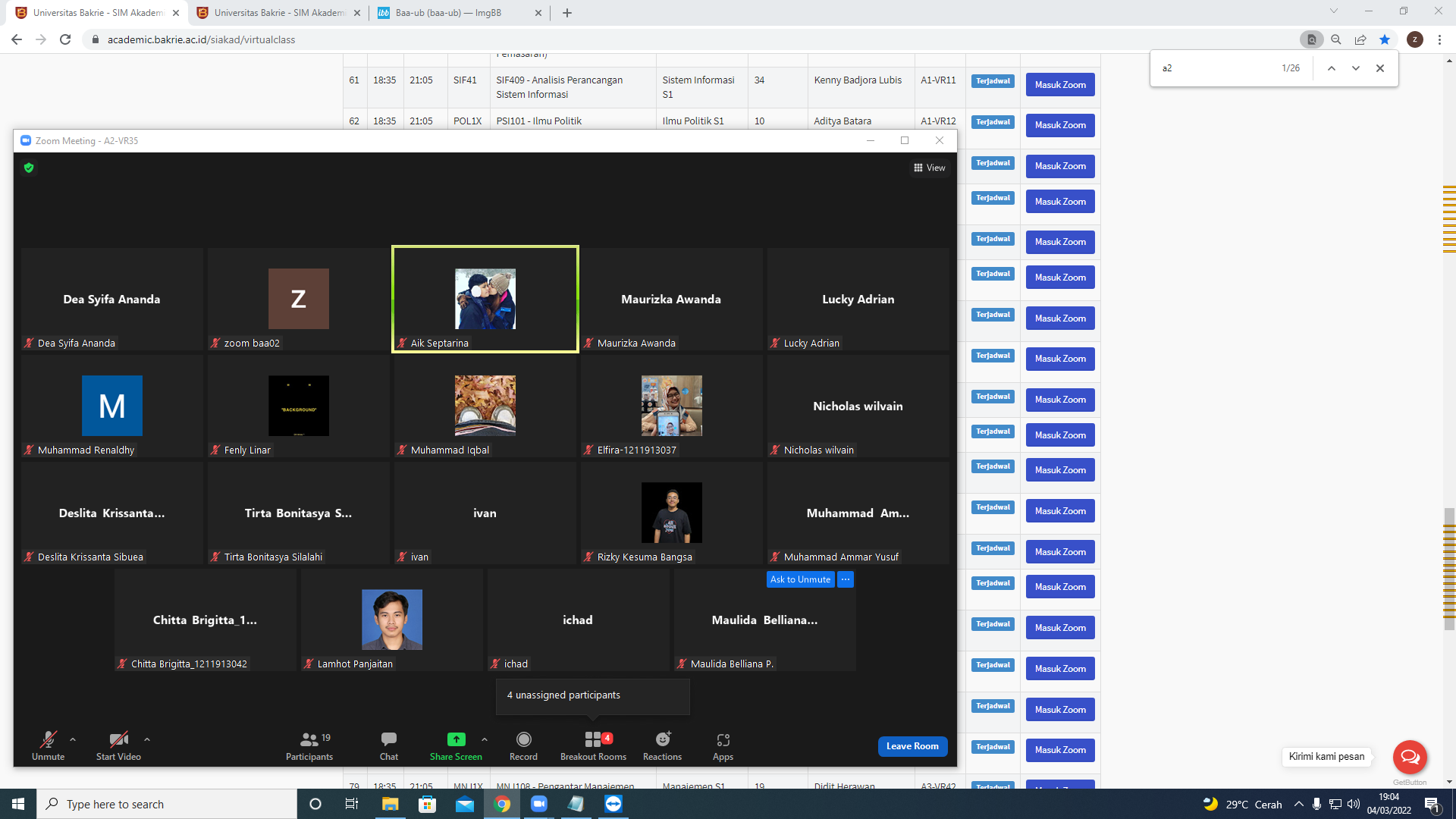Open the Chat panel
1456x819 pixels.
click(x=389, y=745)
